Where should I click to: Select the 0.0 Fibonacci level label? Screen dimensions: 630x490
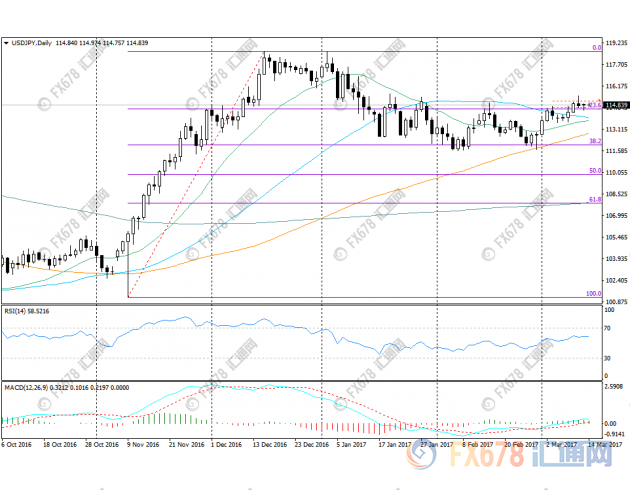point(595,47)
